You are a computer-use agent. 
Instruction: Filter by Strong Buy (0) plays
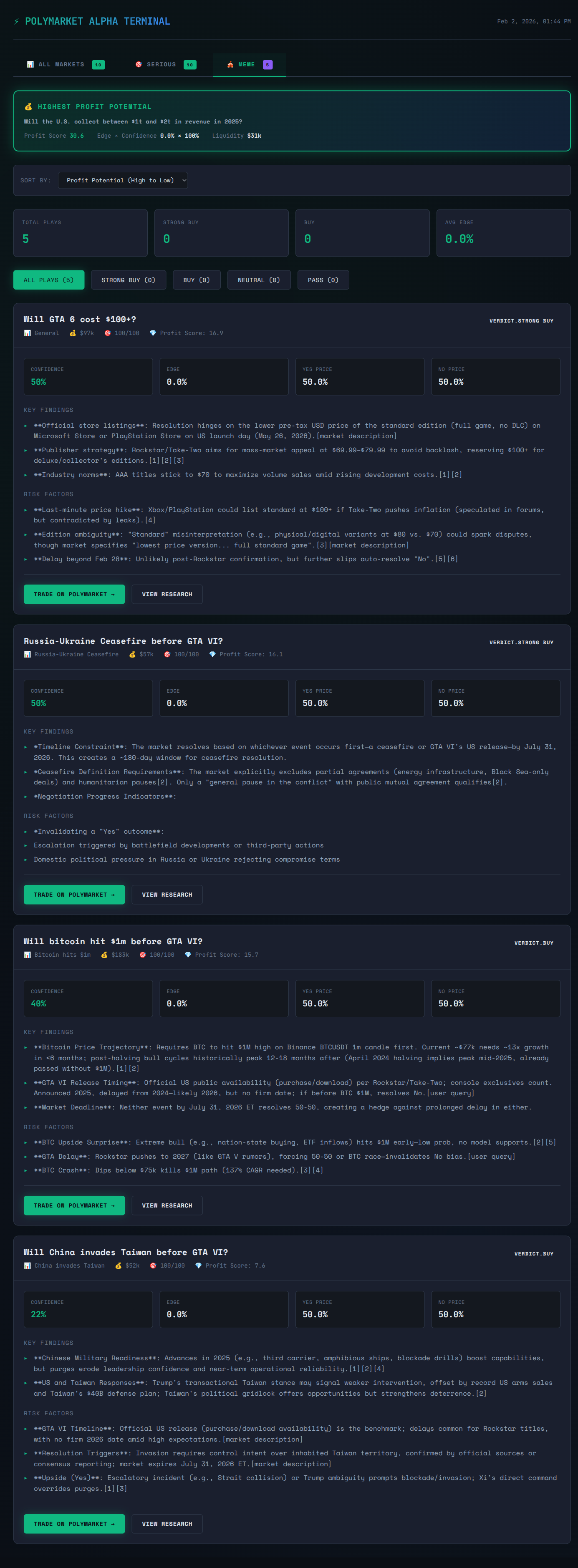[x=128, y=280]
